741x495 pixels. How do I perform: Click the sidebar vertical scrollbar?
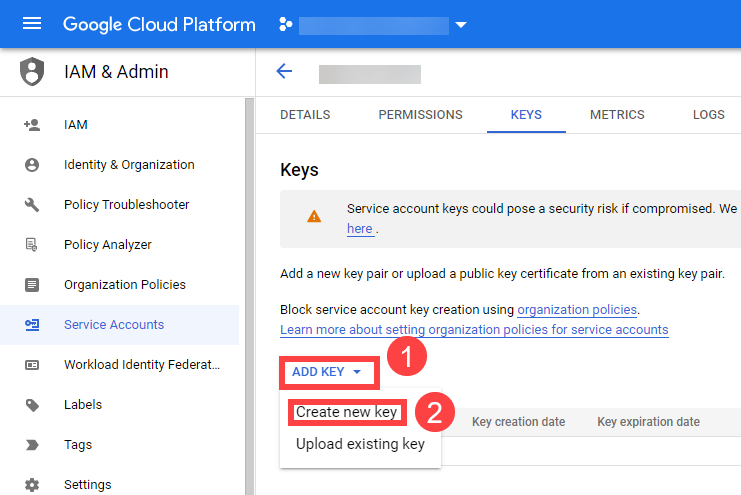pyautogui.click(x=249, y=300)
